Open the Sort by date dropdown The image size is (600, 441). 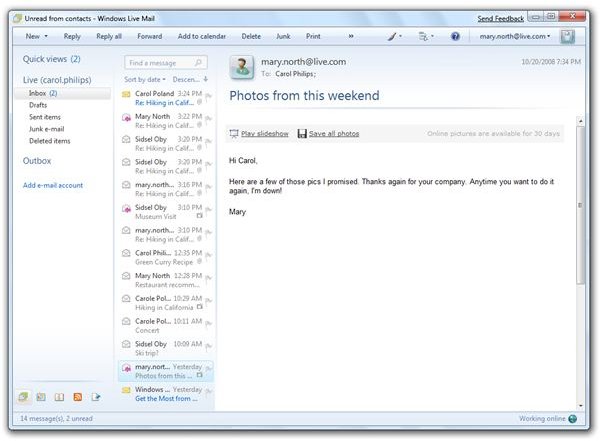click(145, 78)
